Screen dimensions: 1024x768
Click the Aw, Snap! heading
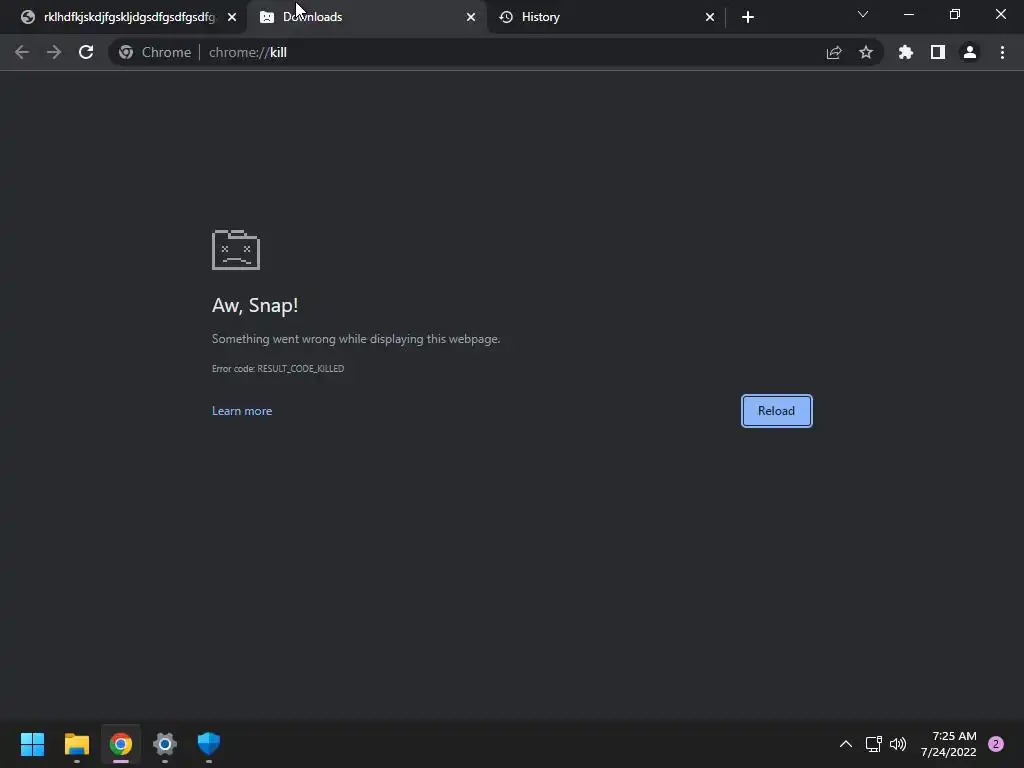tap(255, 305)
